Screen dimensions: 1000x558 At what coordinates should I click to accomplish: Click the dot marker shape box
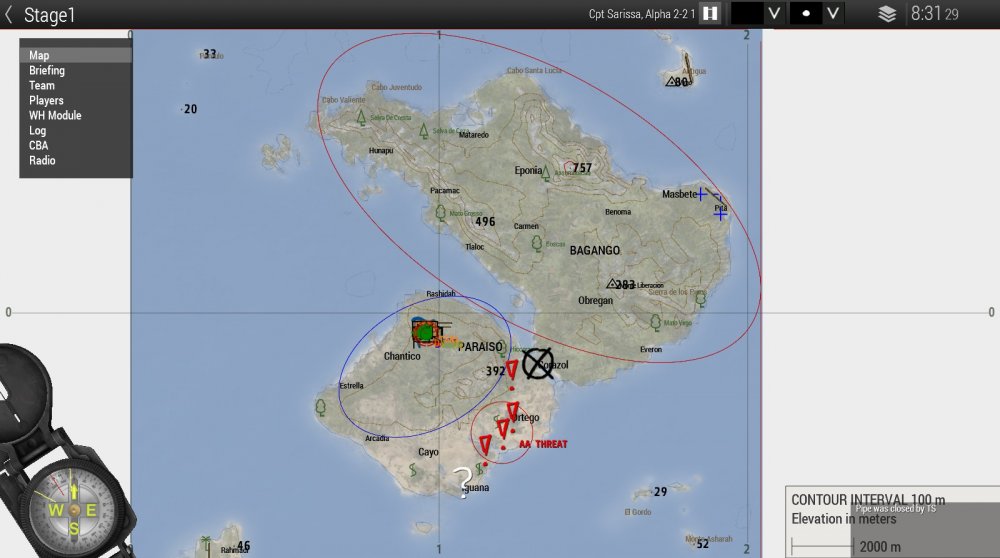(805, 14)
